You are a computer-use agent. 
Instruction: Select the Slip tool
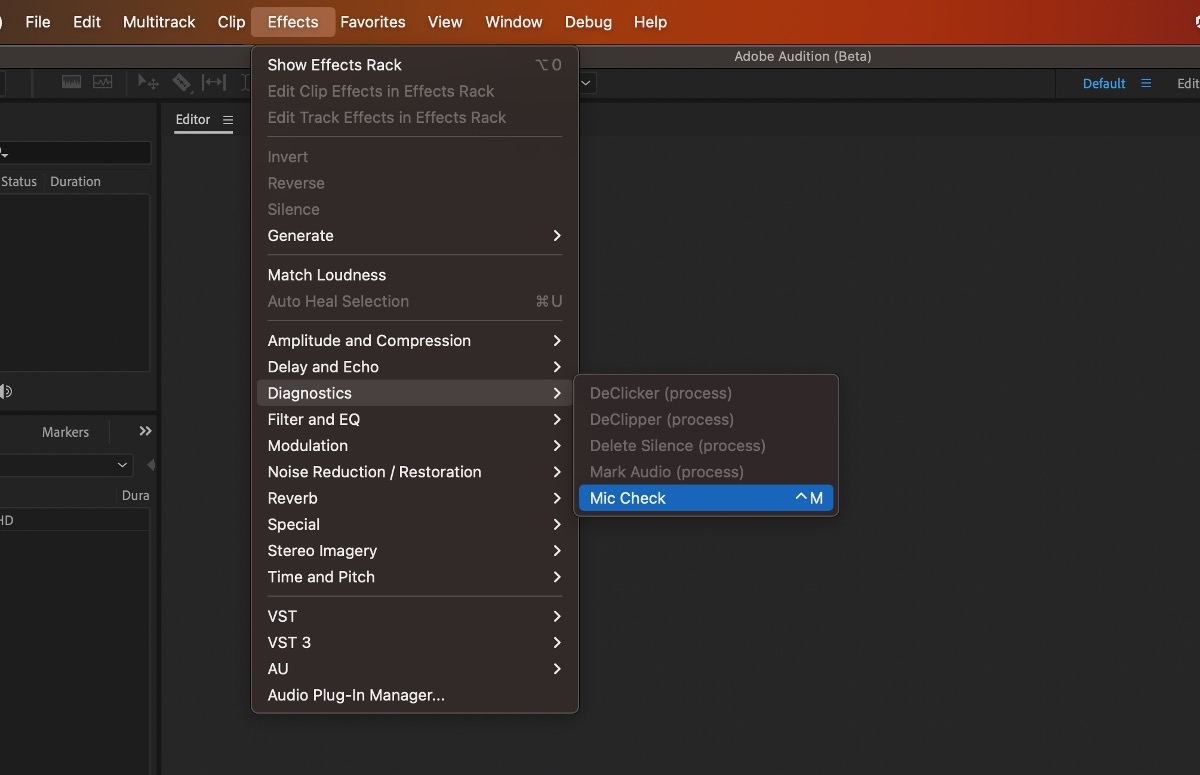click(213, 82)
